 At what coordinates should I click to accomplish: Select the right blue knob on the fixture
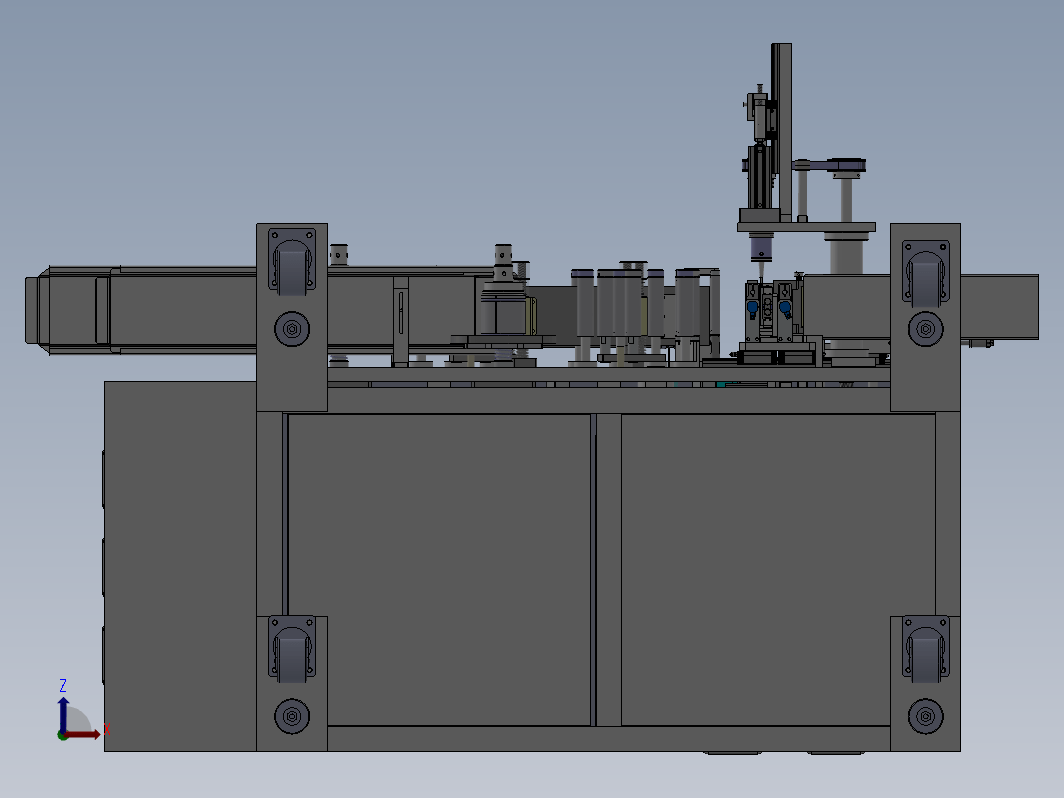tap(785, 307)
